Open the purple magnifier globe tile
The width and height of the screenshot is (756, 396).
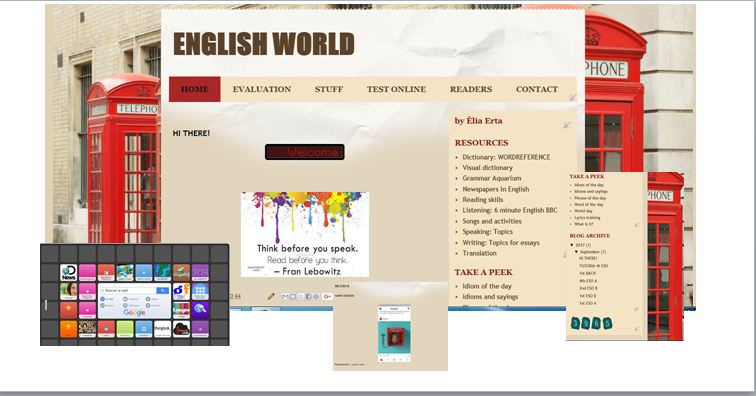pos(200,310)
